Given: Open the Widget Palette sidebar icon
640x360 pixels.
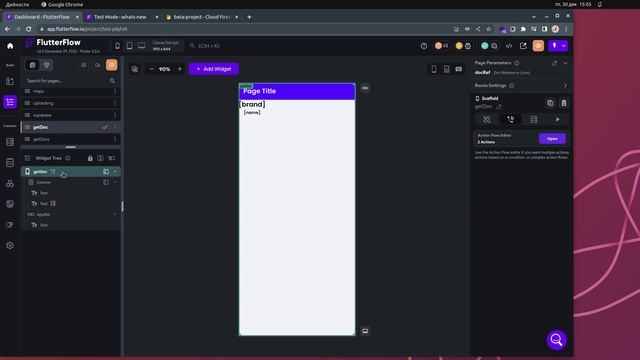Looking at the screenshot, I should [x=10, y=81].
